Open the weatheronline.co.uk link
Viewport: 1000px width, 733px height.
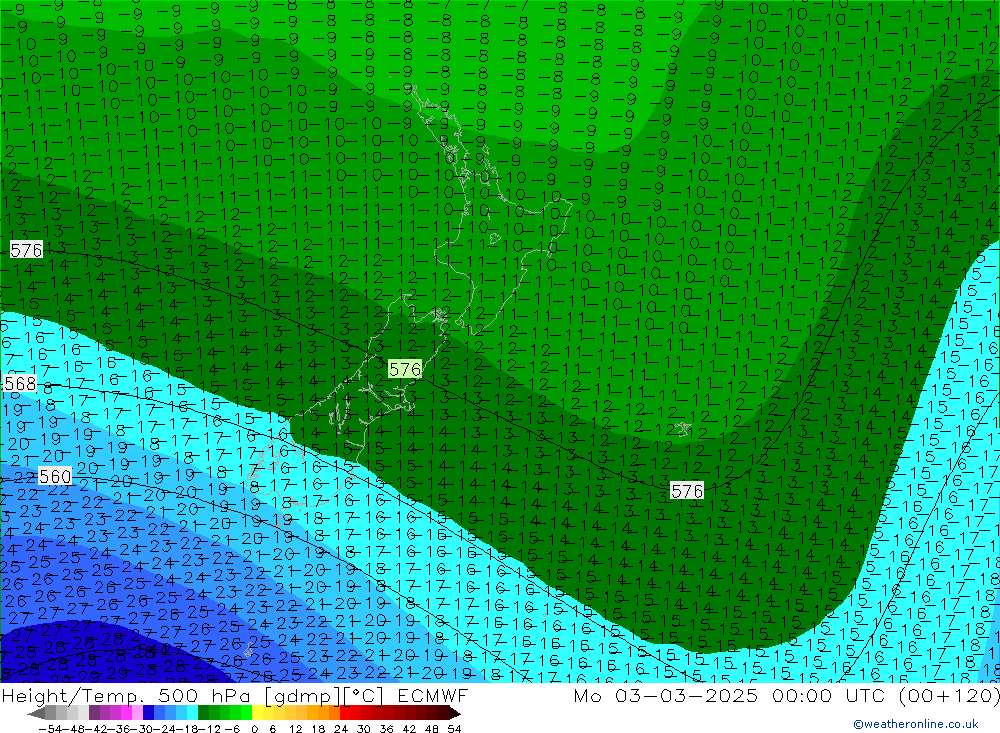(x=916, y=724)
